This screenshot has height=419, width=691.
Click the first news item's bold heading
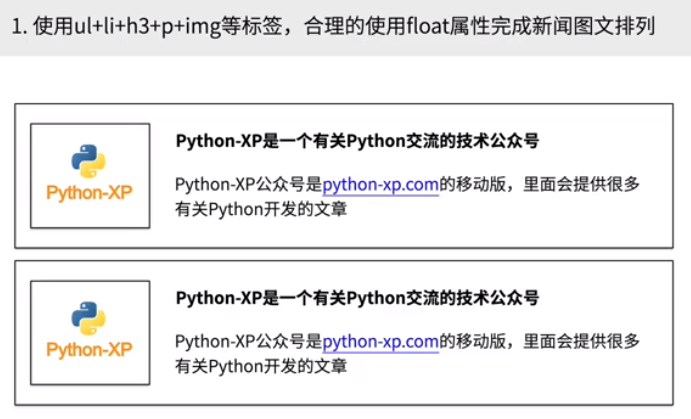point(357,141)
